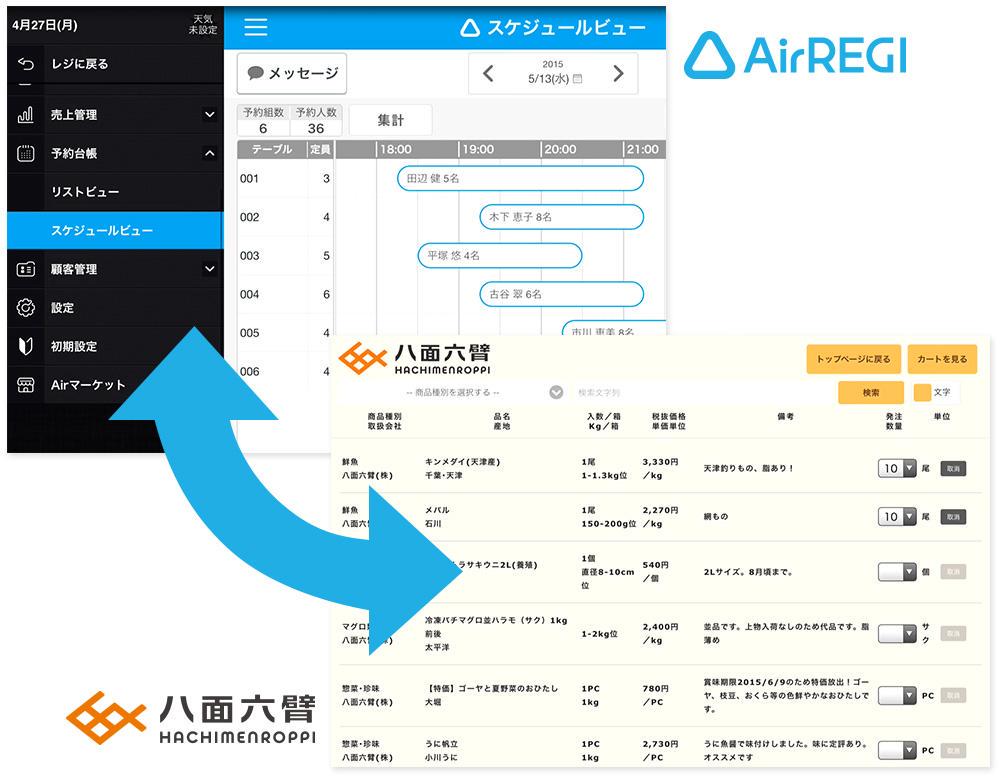Click カートを見る button

click(x=942, y=359)
